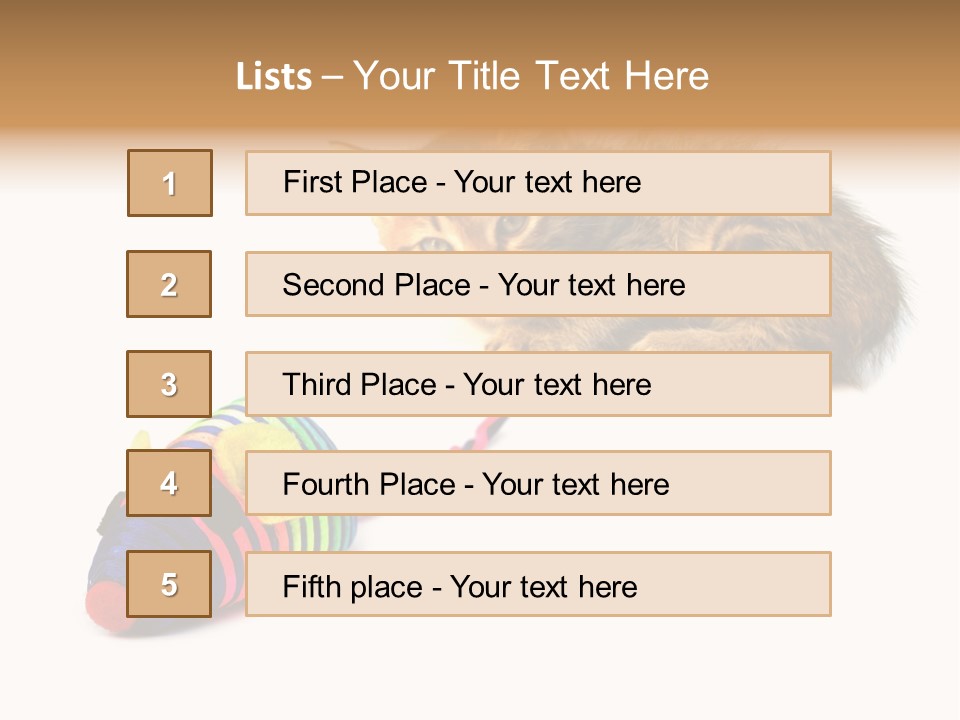960x720 pixels.
Task: Select the number 2 box
Action: 169,284
